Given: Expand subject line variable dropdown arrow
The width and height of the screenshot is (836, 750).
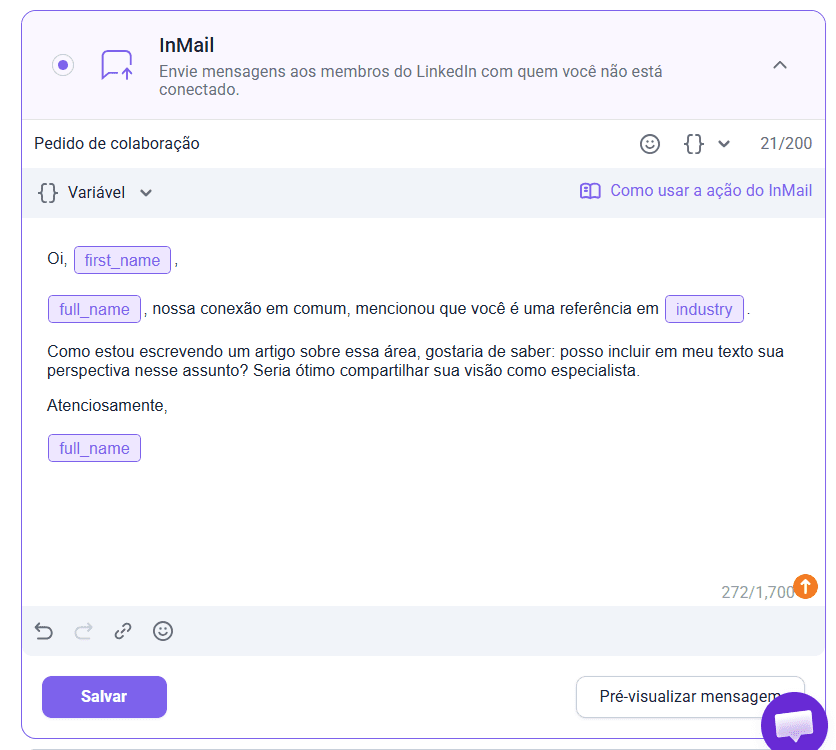Looking at the screenshot, I should [x=724, y=144].
